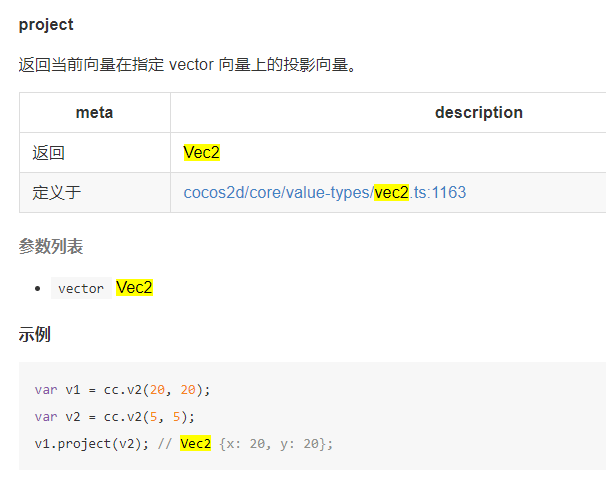Click the method description sentence under project
The width and height of the screenshot is (606, 484).
[x=188, y=65]
